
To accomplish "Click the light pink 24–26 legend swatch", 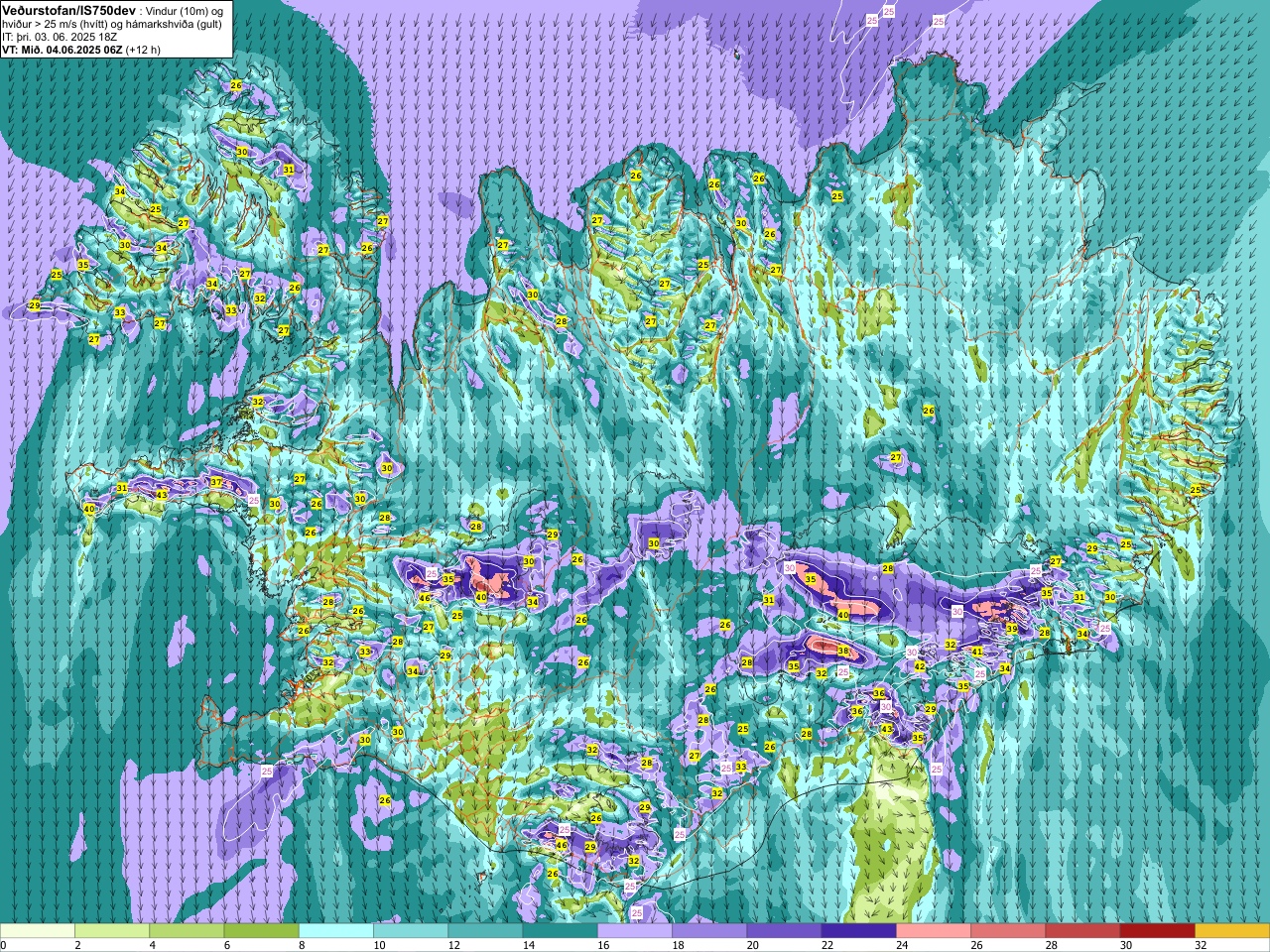I will point(934,931).
